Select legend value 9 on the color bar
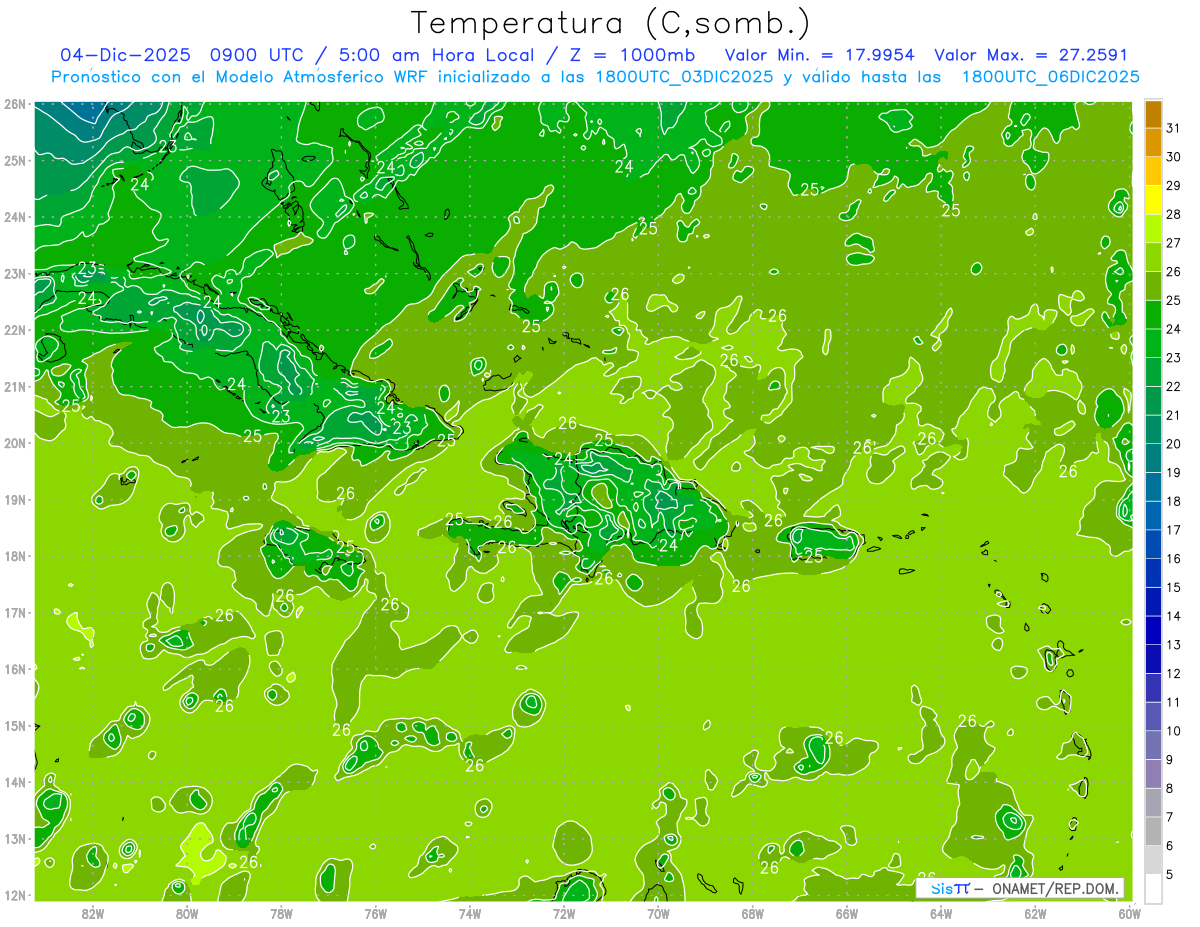This screenshot has height=927, width=1200. [x=1169, y=759]
